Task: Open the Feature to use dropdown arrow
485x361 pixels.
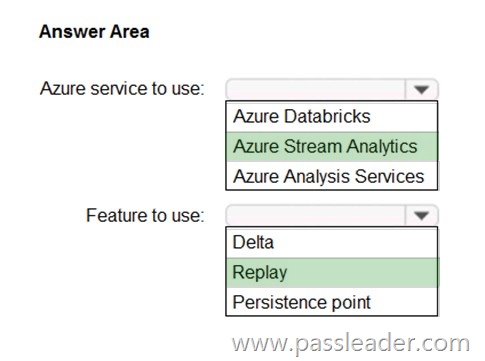Action: click(421, 215)
